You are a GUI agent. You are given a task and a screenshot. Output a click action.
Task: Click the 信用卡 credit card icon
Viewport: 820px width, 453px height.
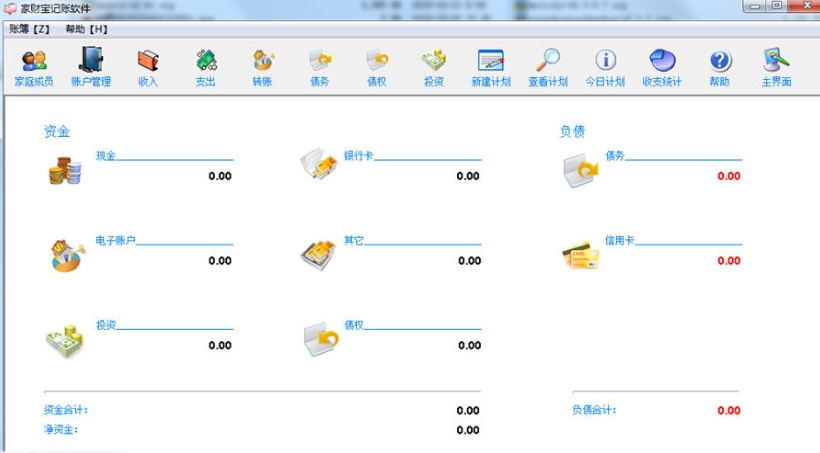[x=580, y=256]
